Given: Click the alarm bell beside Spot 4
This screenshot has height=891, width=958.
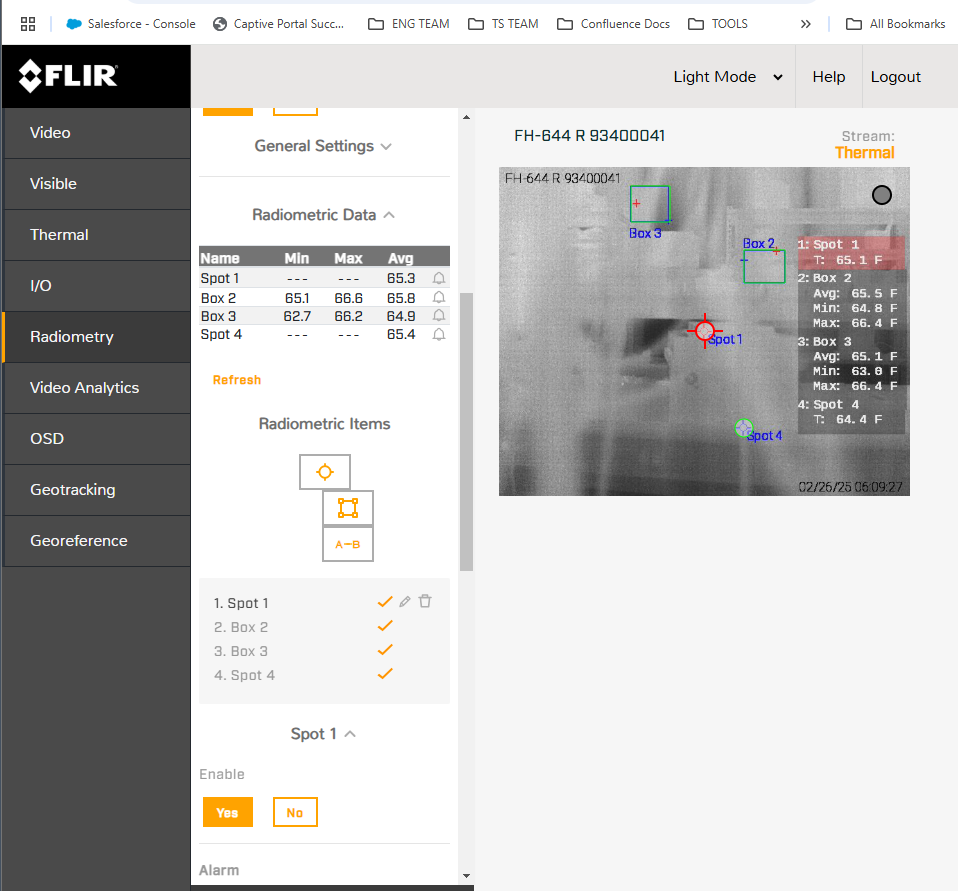Looking at the screenshot, I should click(x=438, y=334).
